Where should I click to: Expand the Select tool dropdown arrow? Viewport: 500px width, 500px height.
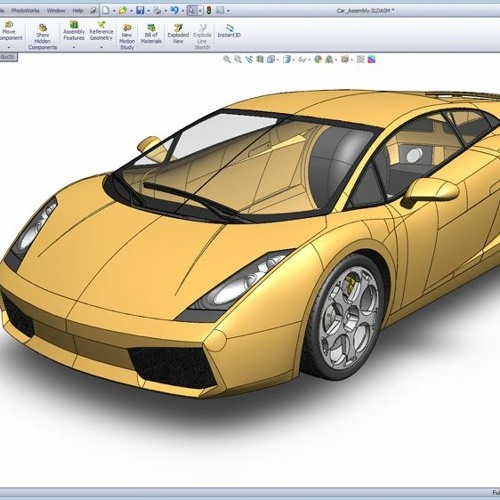pos(200,11)
